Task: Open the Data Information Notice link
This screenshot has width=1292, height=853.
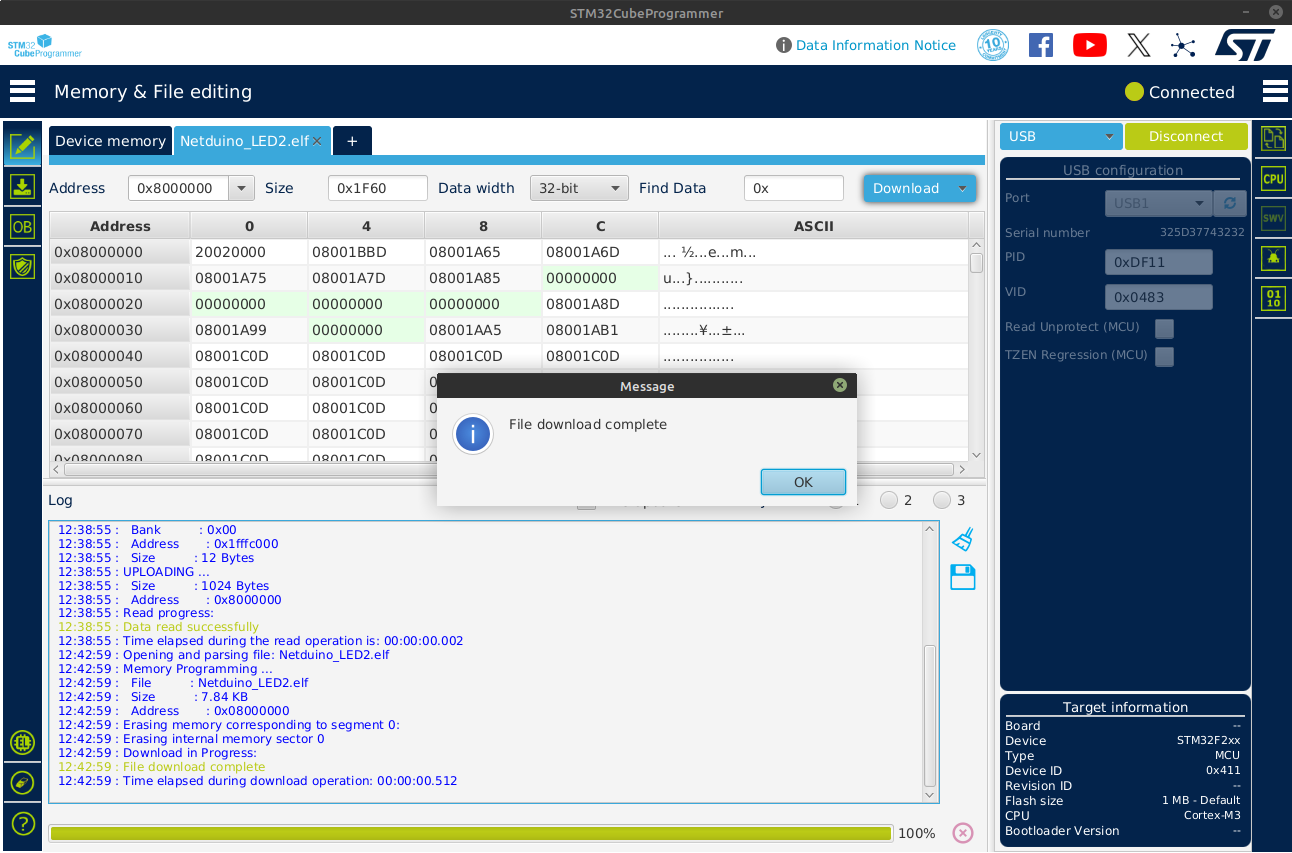Action: point(875,45)
